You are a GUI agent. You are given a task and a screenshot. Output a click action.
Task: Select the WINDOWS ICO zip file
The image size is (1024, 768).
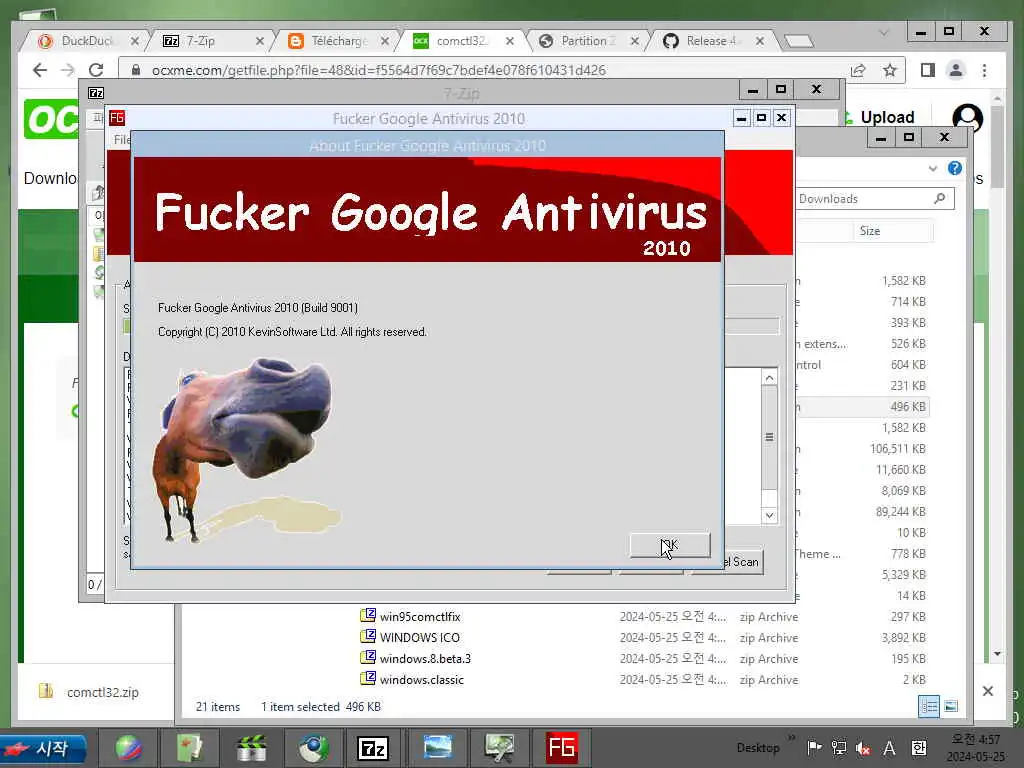point(420,637)
